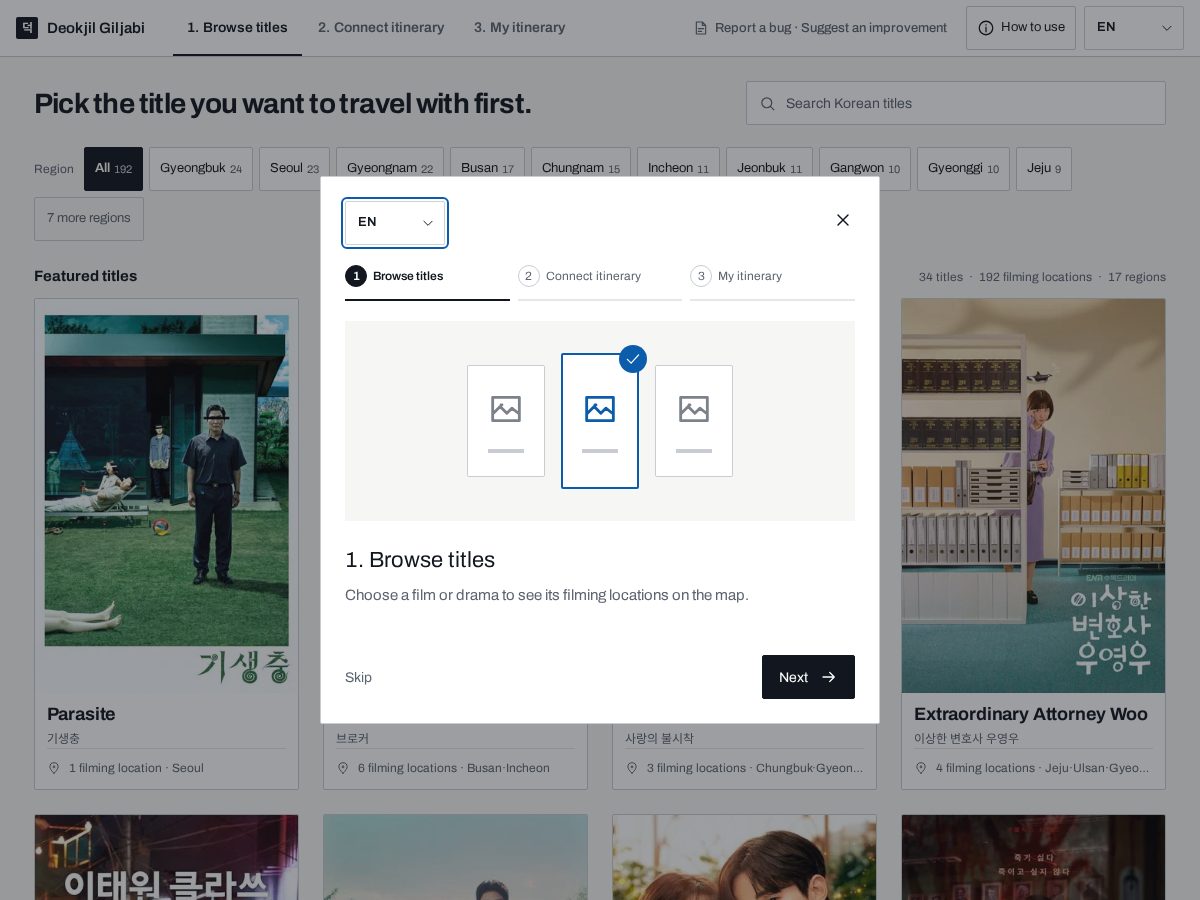Switch to 1. Browse titles tab
The height and width of the screenshot is (900, 1200).
237,28
